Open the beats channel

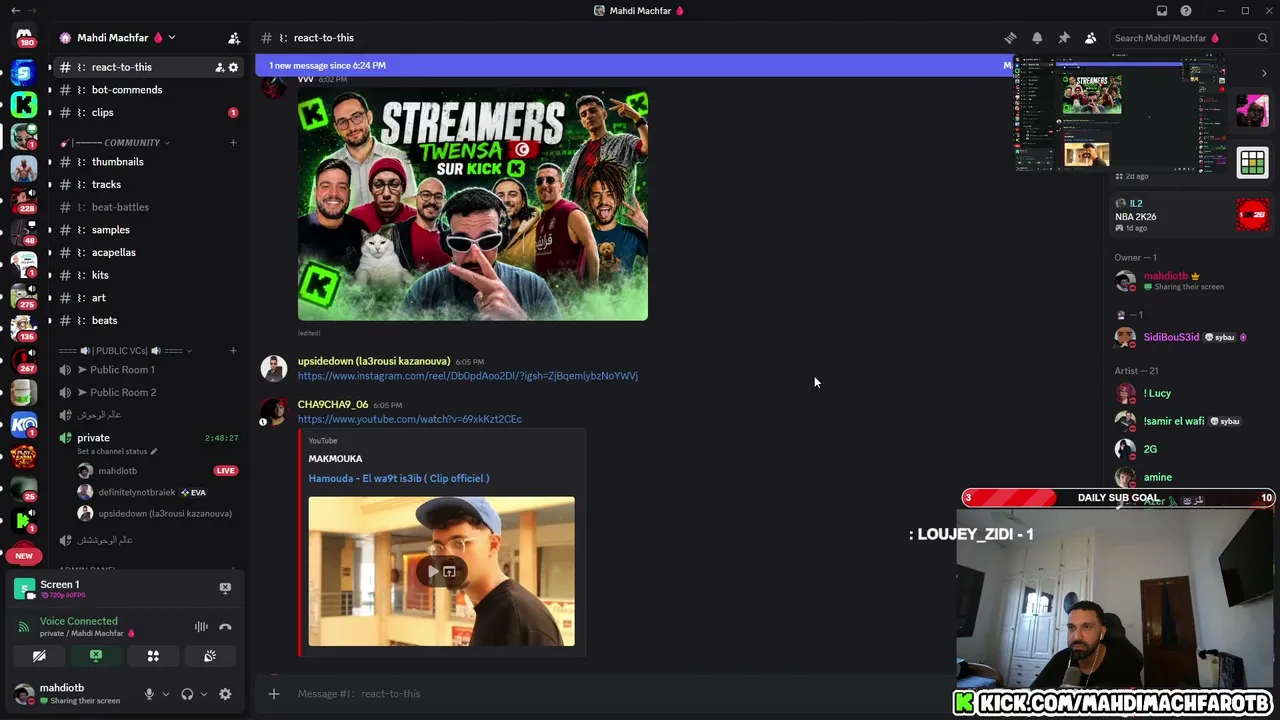[149, 321]
